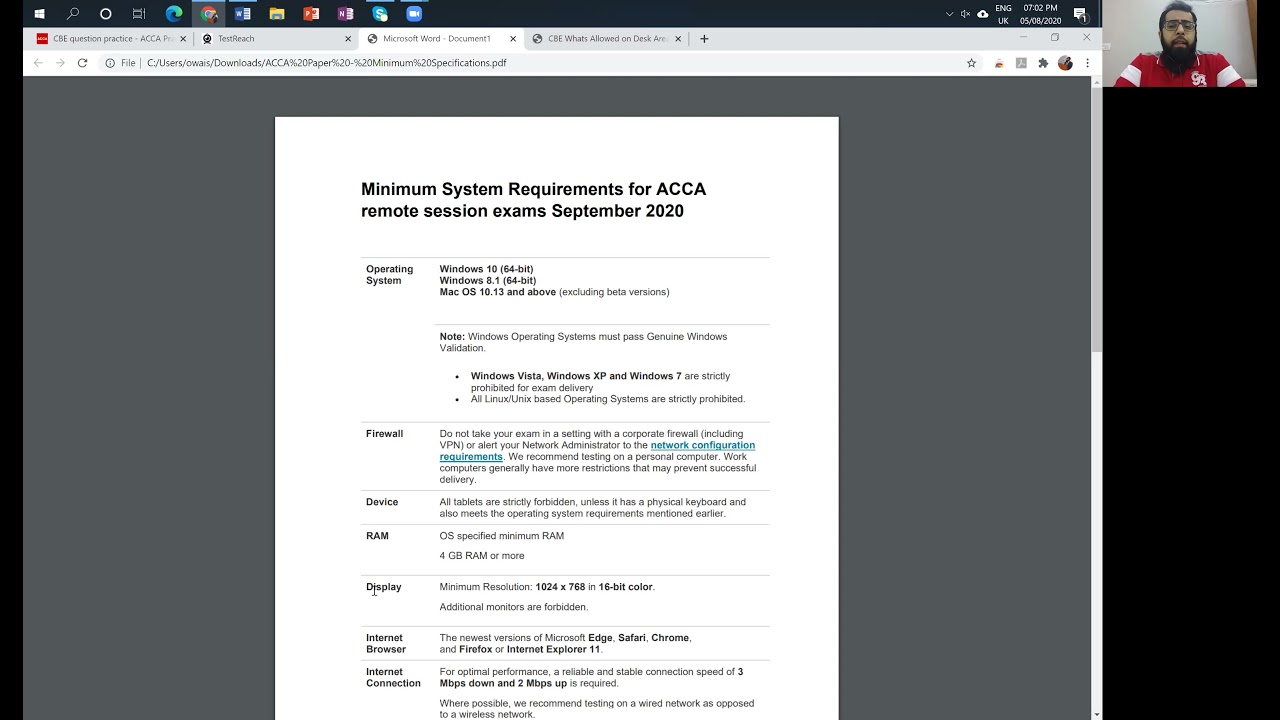The height and width of the screenshot is (720, 1280).
Task: Select the Microsoft Word - Document1 tab
Action: (x=435, y=38)
